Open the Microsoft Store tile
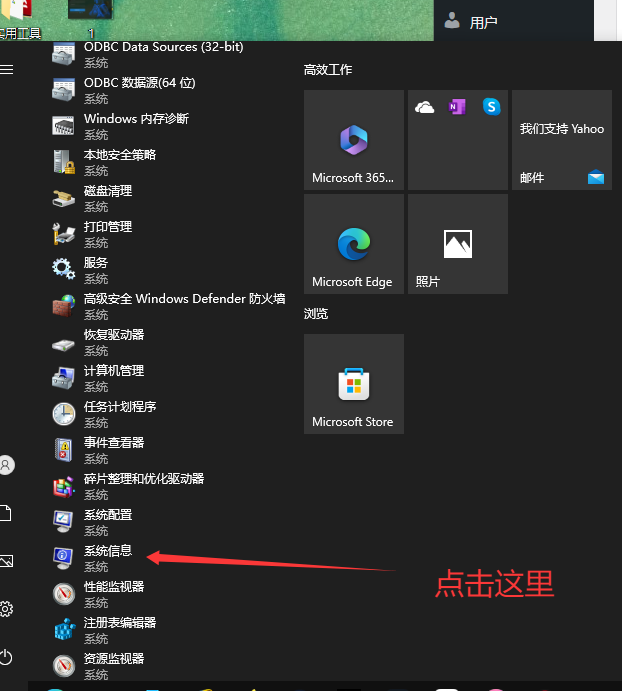The height and width of the screenshot is (691, 622). [354, 384]
